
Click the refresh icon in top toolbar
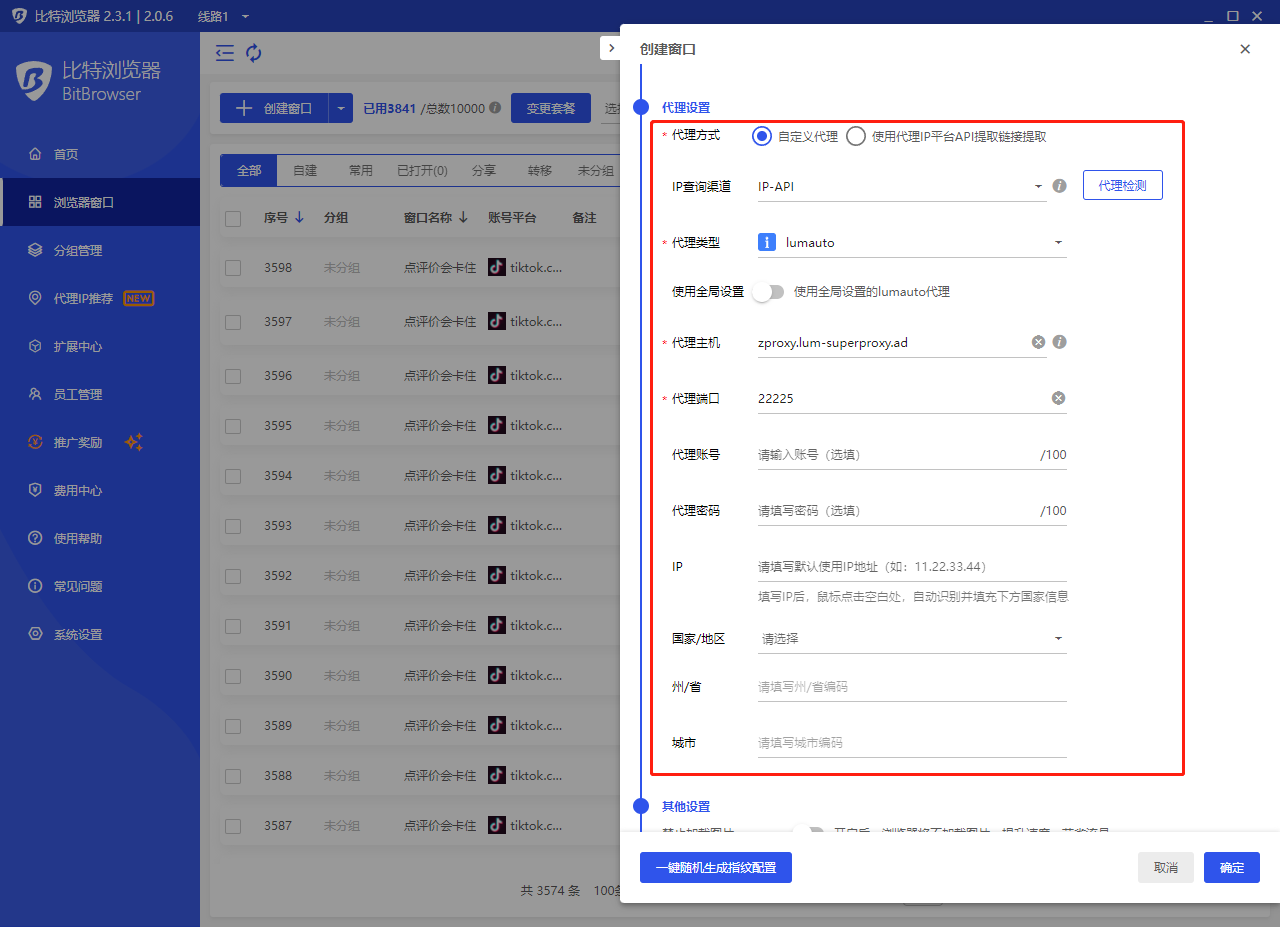coord(254,53)
